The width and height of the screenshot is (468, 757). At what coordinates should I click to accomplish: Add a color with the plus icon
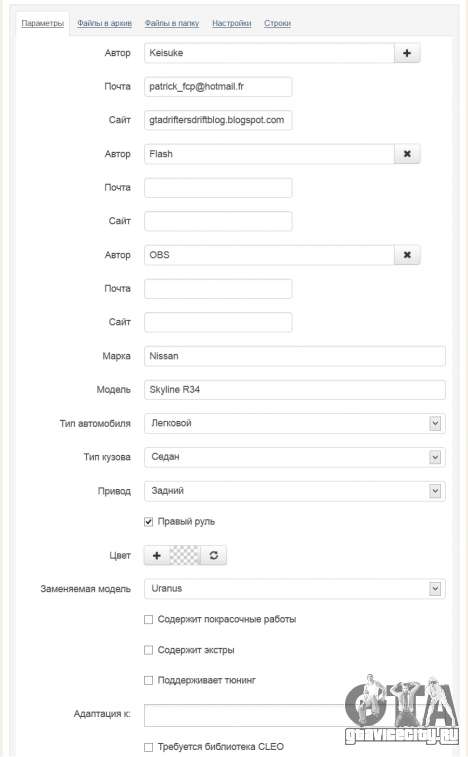pyautogui.click(x=156, y=555)
